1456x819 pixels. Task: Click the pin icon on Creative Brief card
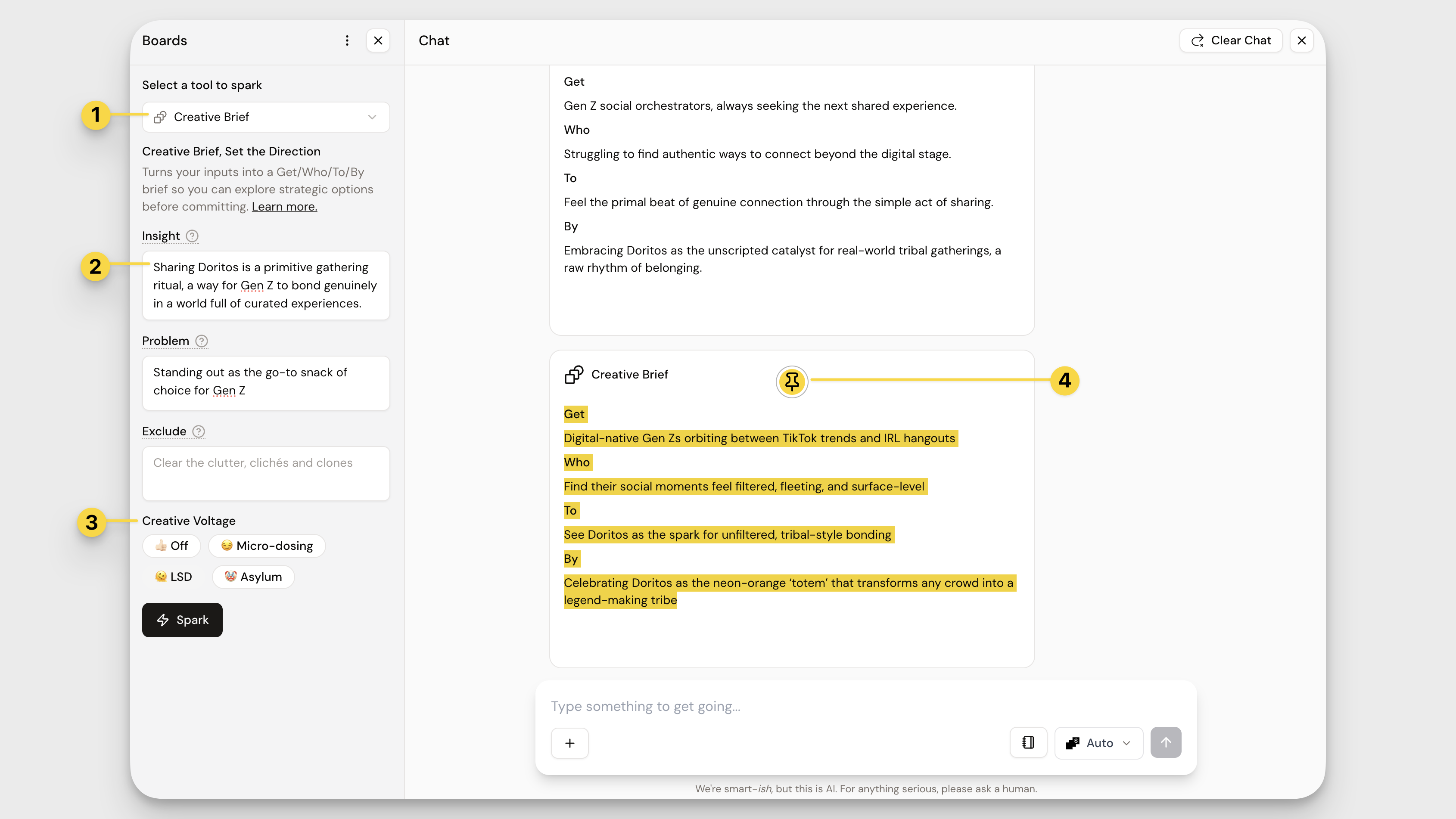point(792,381)
